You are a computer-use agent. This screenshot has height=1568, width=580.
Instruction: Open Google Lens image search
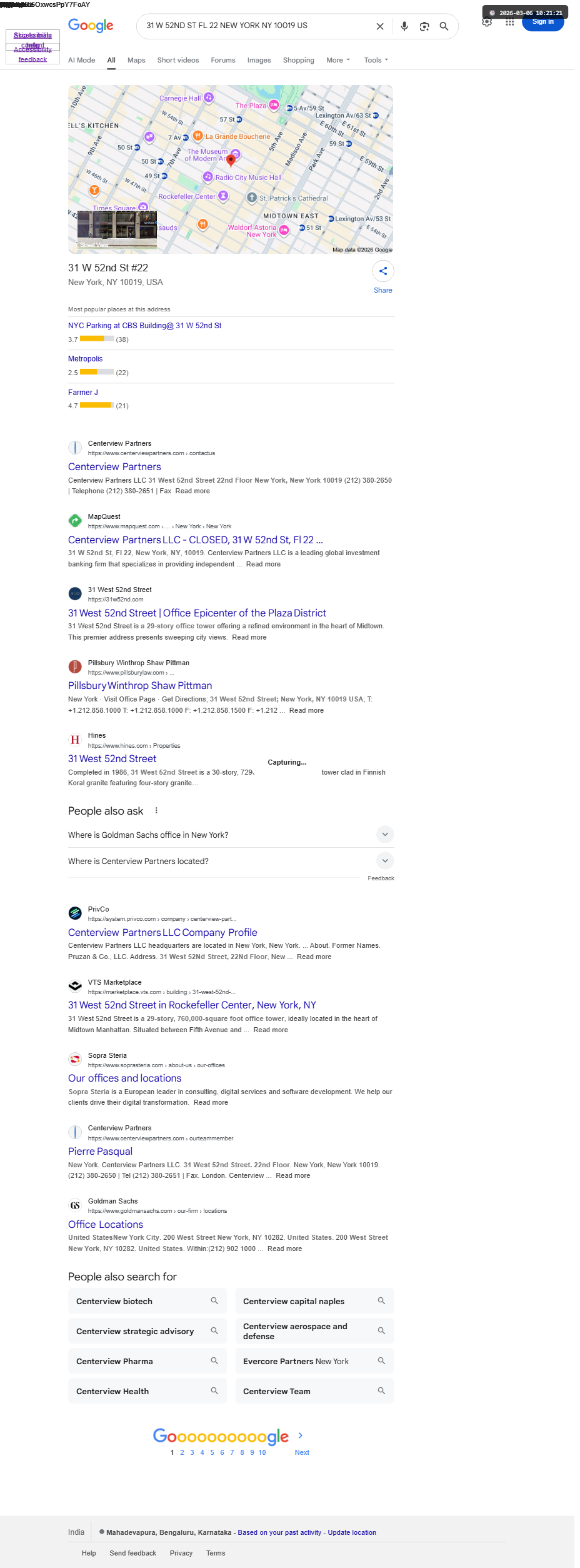click(x=424, y=26)
